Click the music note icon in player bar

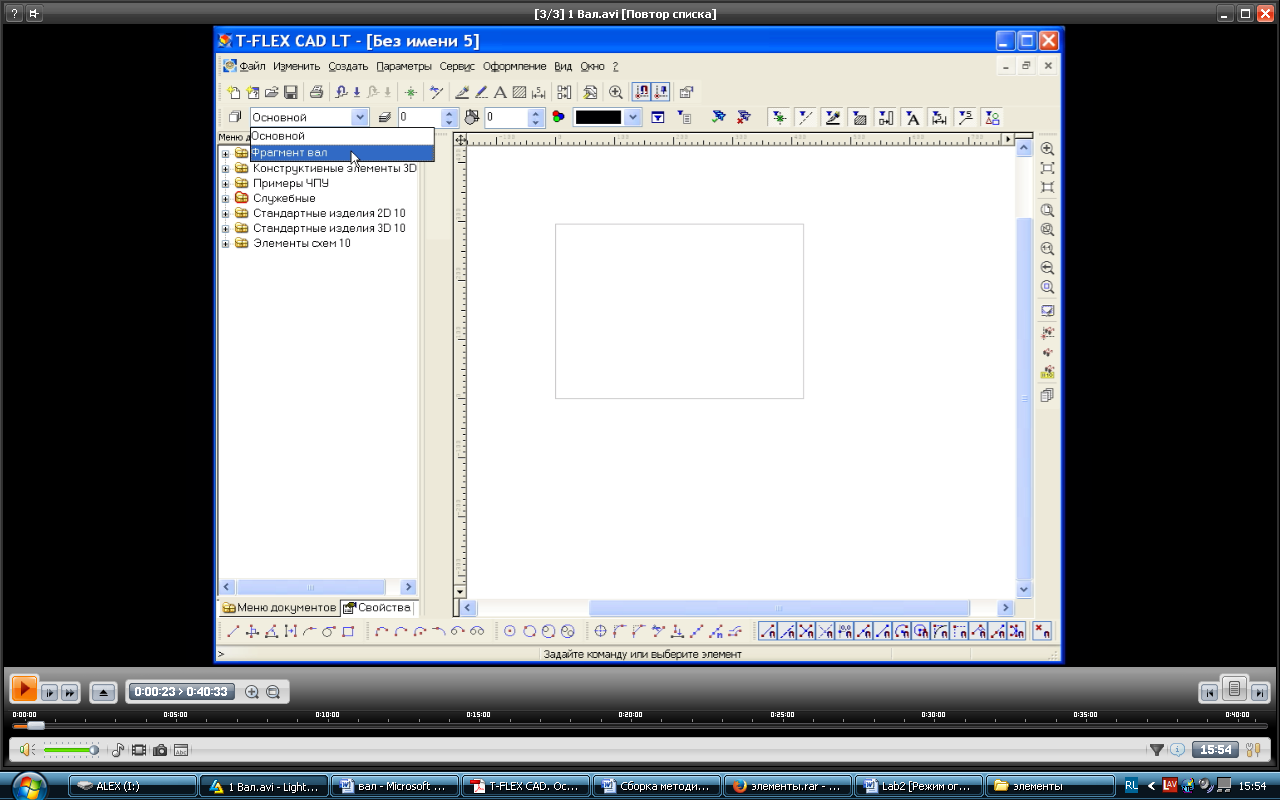pos(117,750)
